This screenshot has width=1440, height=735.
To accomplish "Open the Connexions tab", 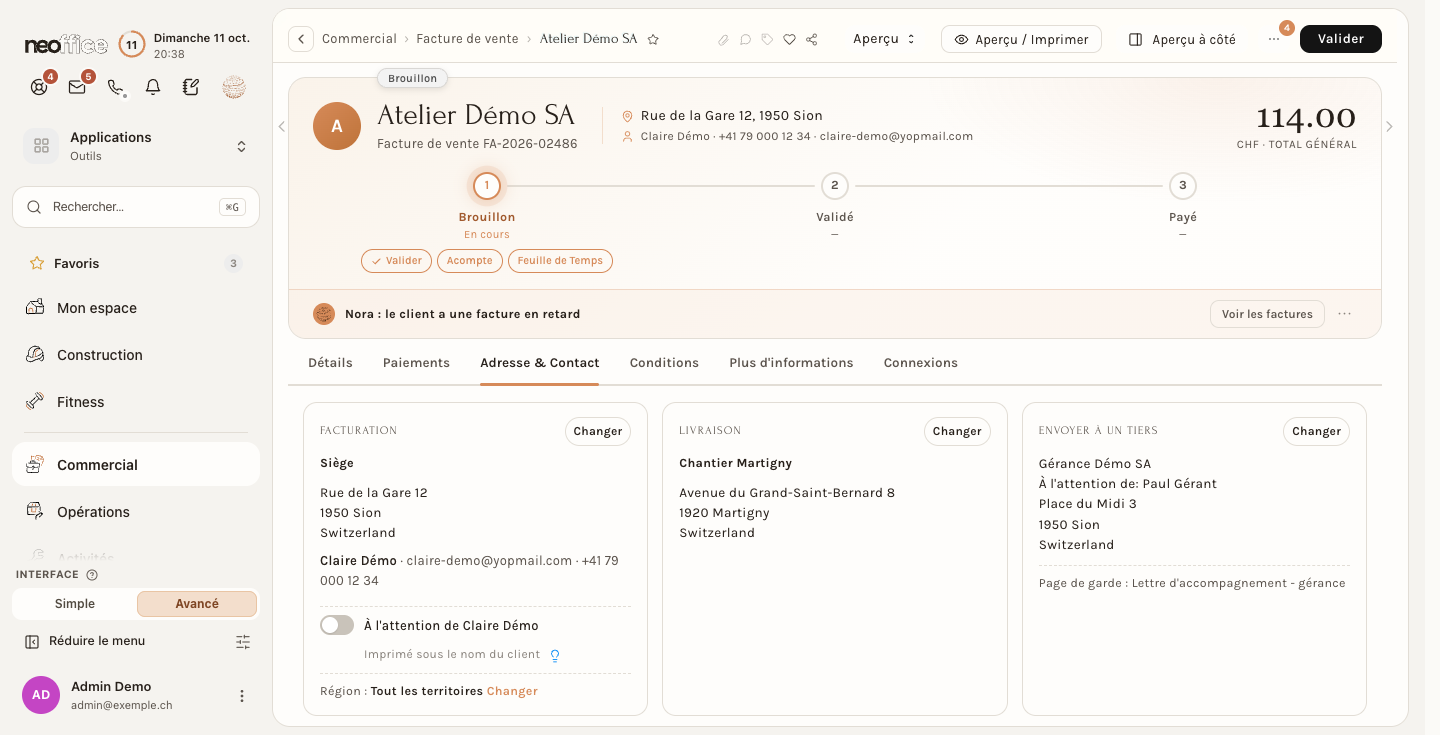I will (921, 363).
